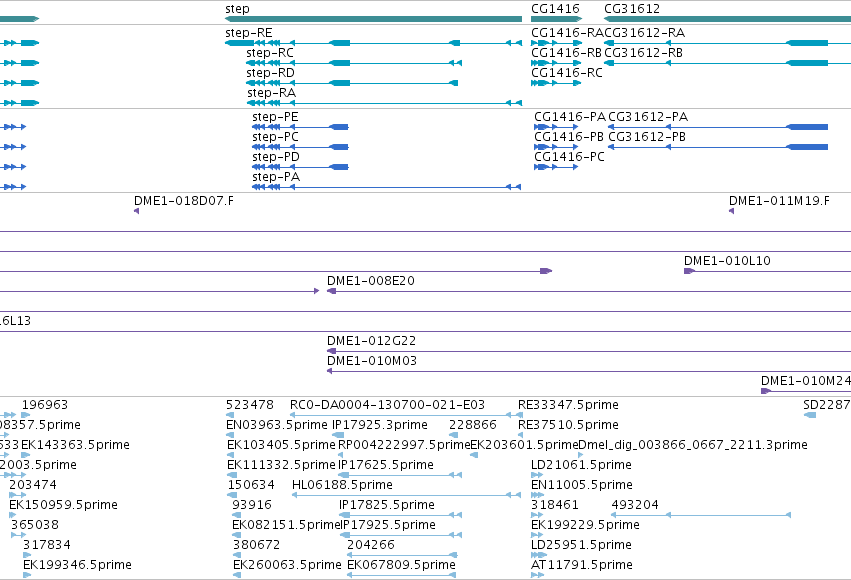
Task: Click the IP17925.3prime EST label
Action: tap(380, 425)
